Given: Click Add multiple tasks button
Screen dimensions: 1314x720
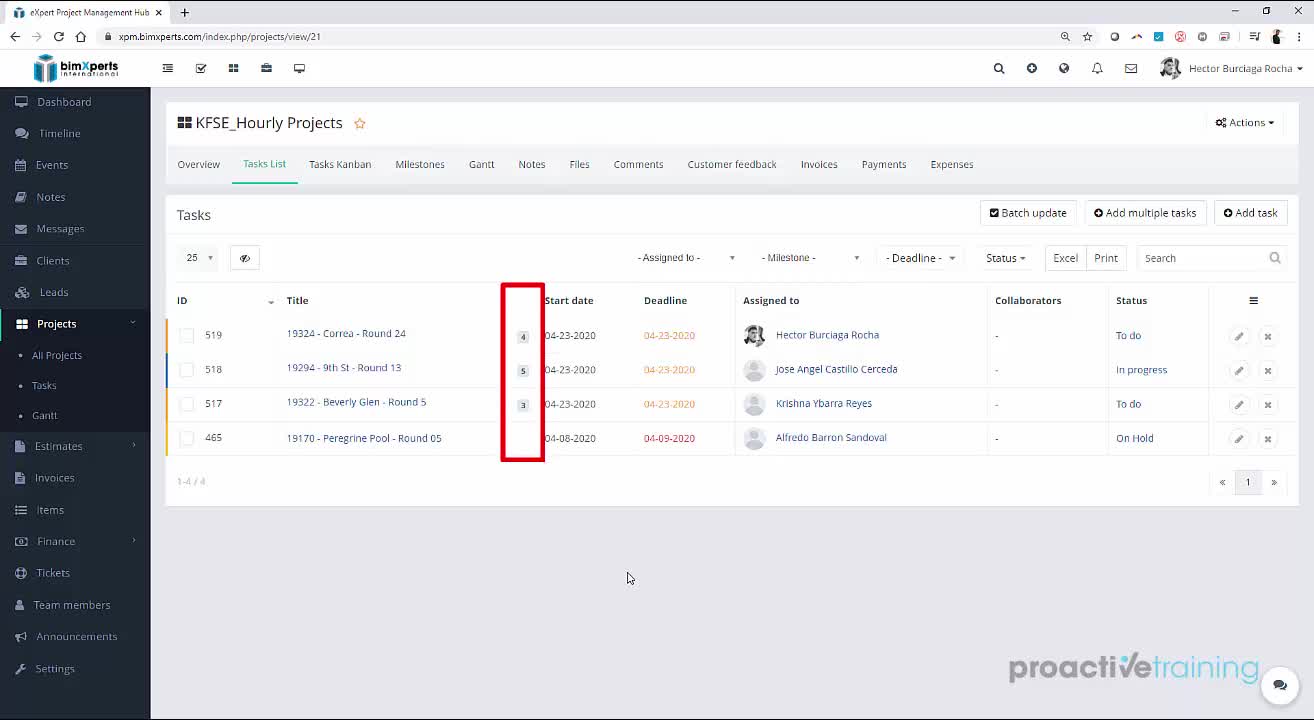Looking at the screenshot, I should pyautogui.click(x=1145, y=213).
